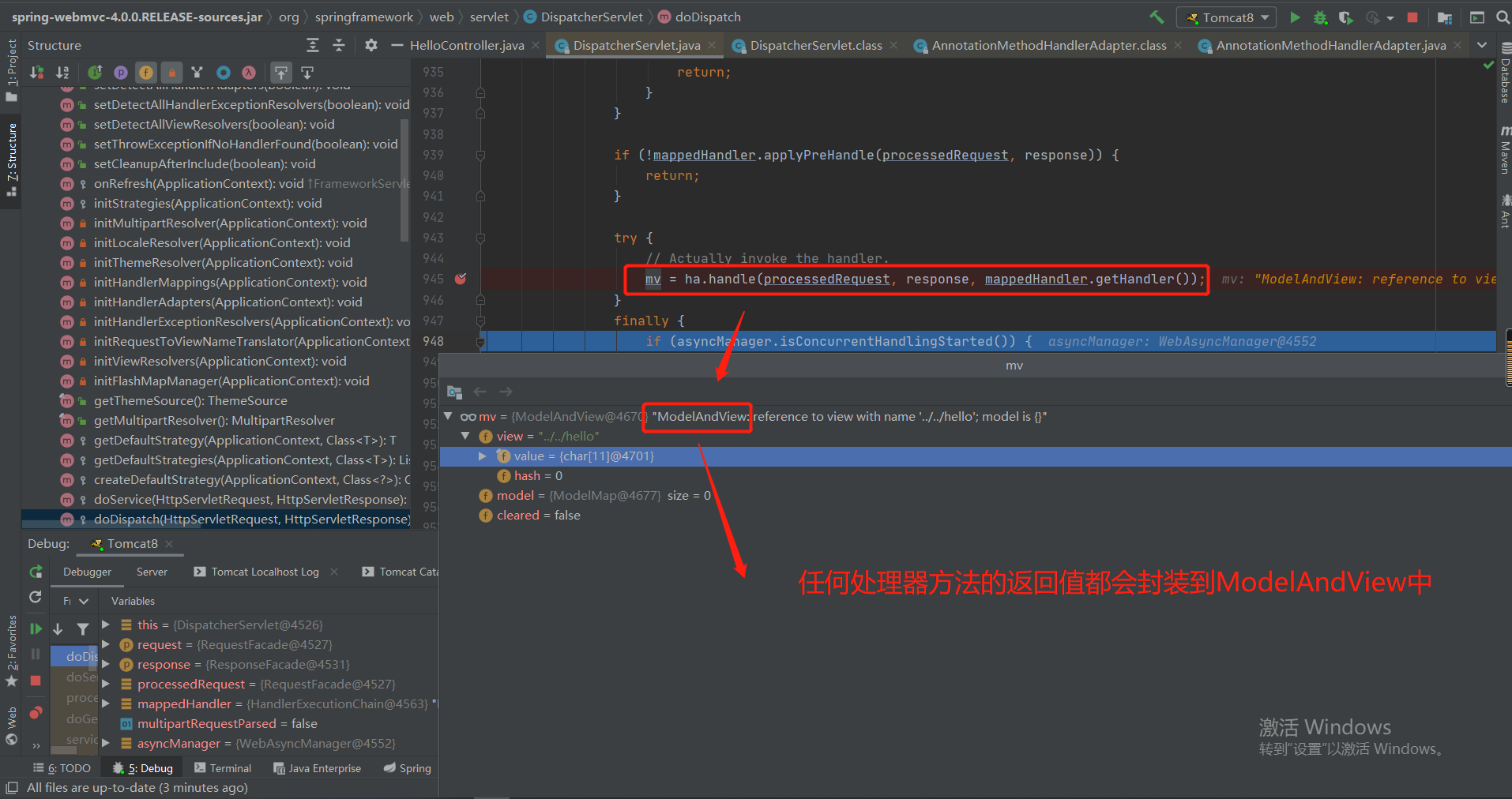Open the Server tab in Debug panel
Image resolution: width=1512 pixels, height=799 pixels.
tap(152, 572)
